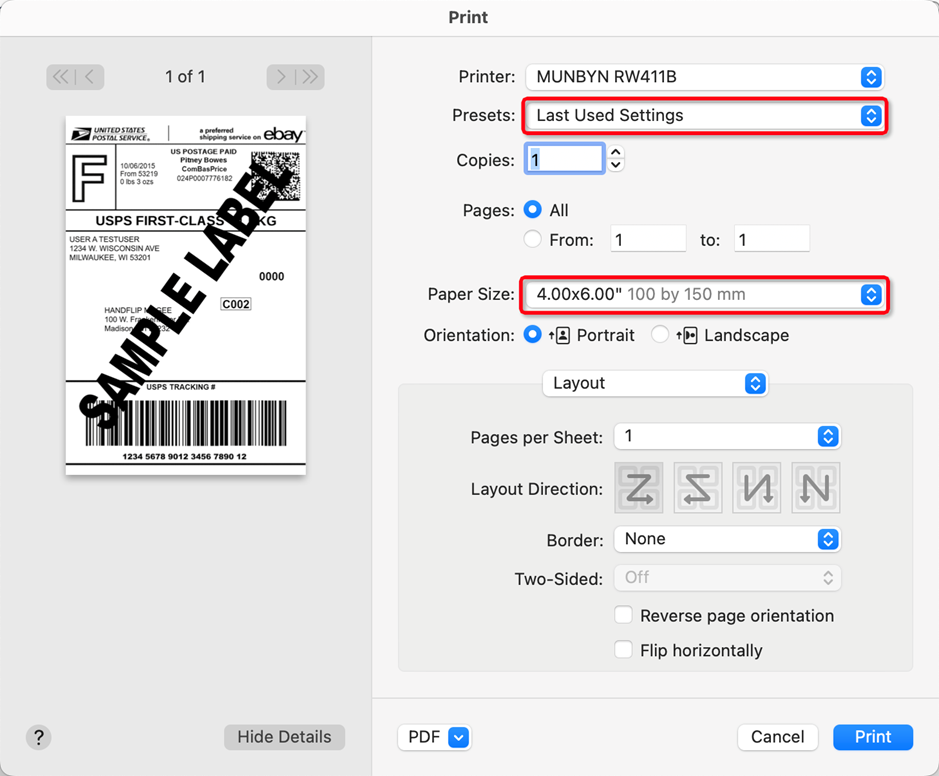Go to previous page in preview
This screenshot has width=939, height=776.
point(90,77)
